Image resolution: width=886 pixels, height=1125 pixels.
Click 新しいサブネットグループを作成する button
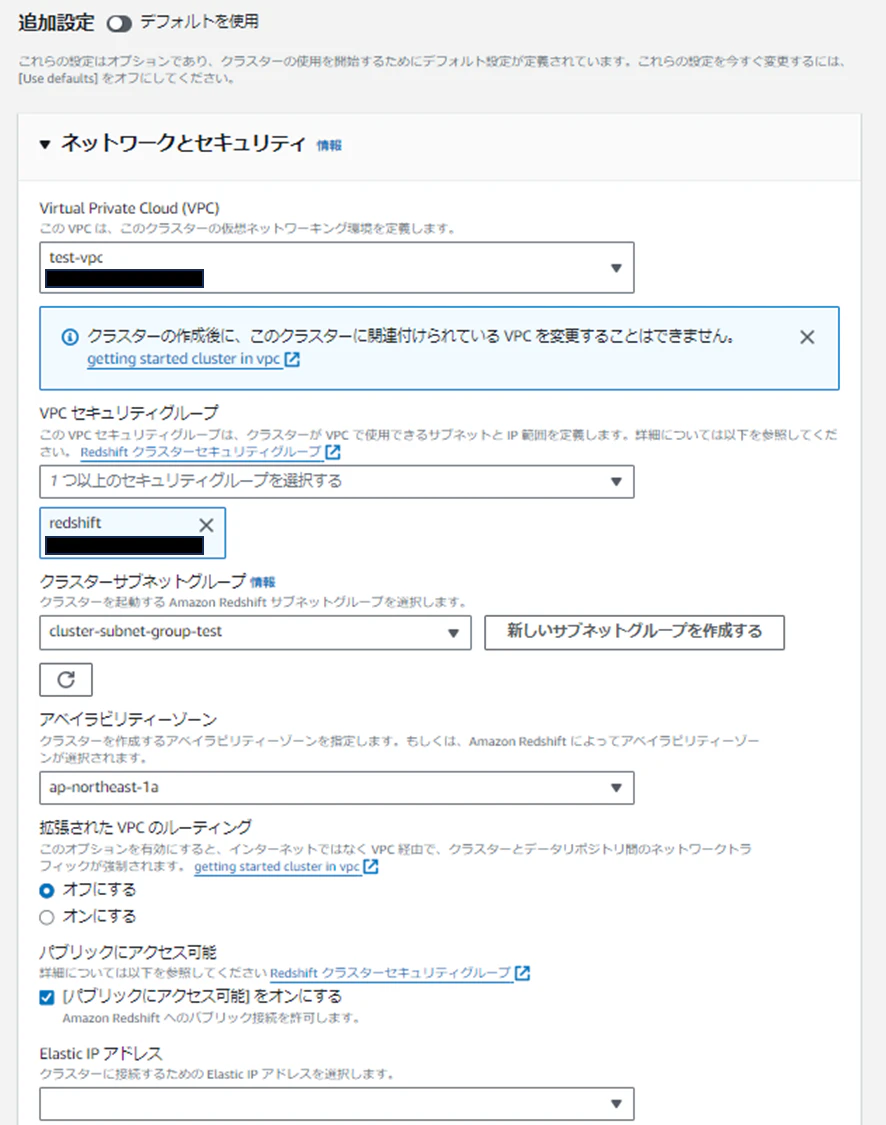(634, 632)
